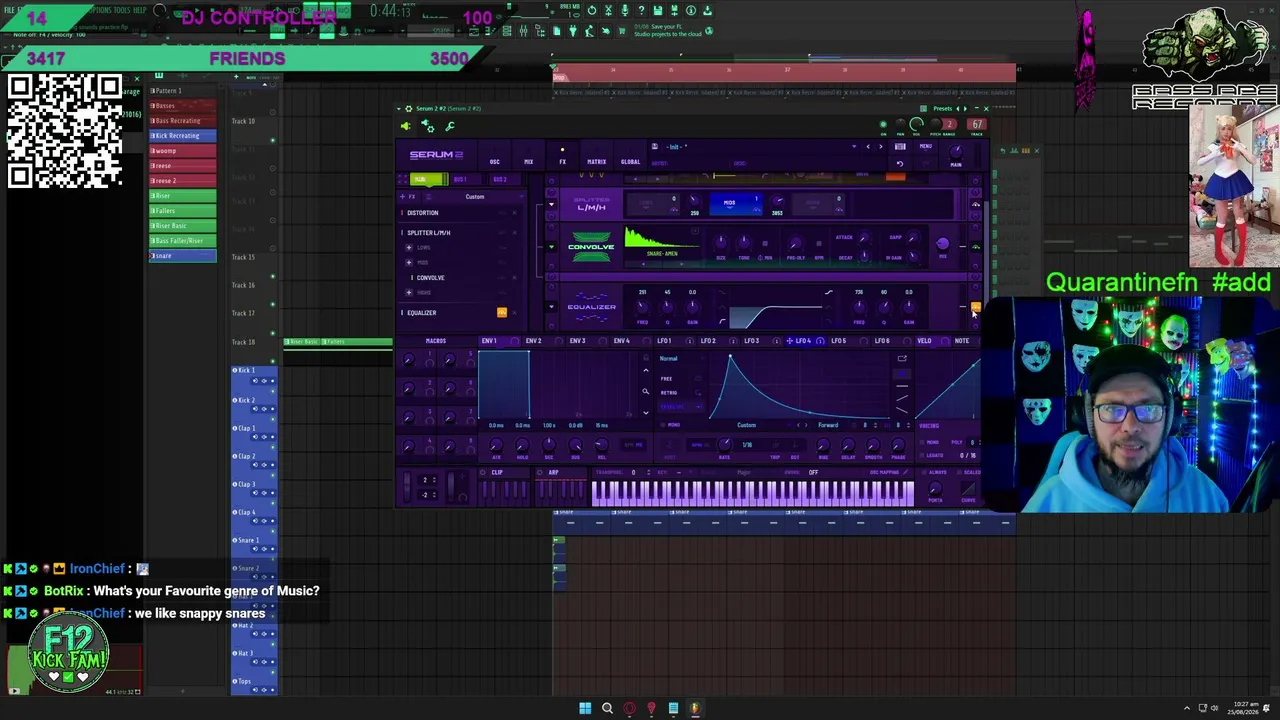Open the Serum preset name dropdown arrow
This screenshot has width=1280, height=720.
click(854, 147)
